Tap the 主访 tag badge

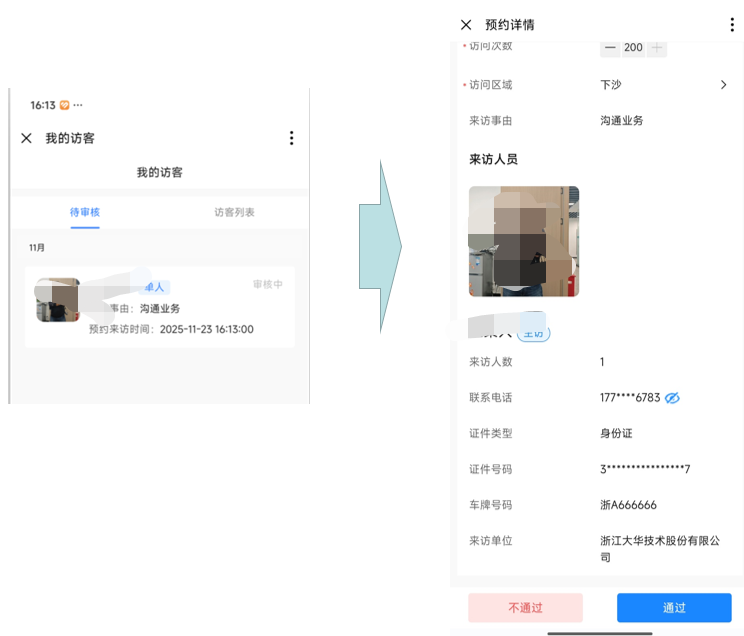click(534, 334)
